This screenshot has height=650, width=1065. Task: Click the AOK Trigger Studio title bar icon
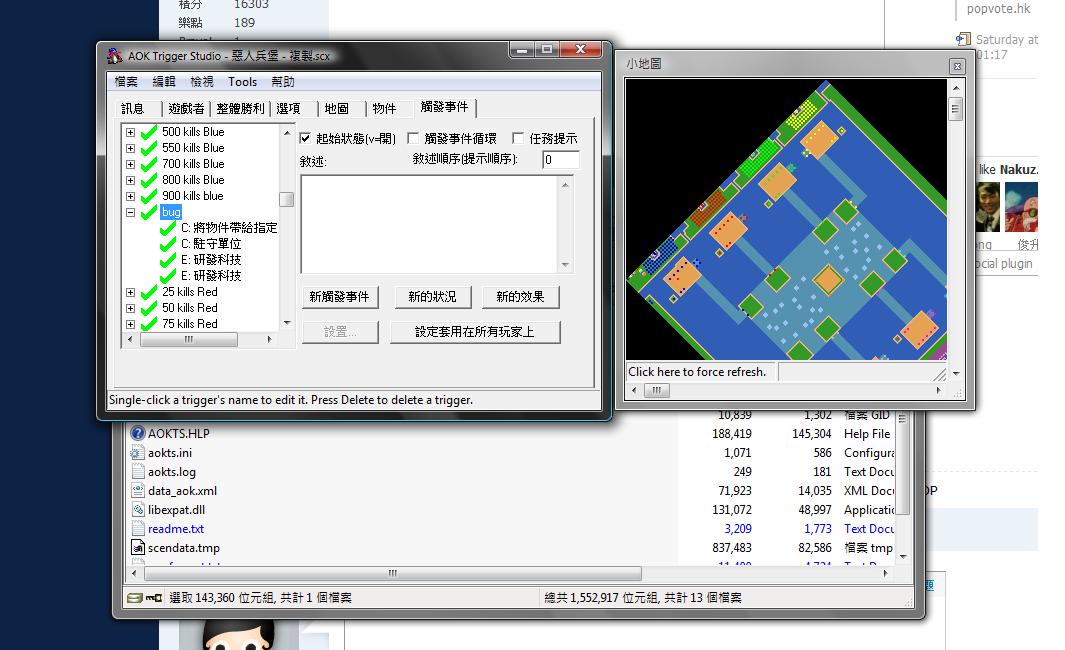click(x=115, y=56)
